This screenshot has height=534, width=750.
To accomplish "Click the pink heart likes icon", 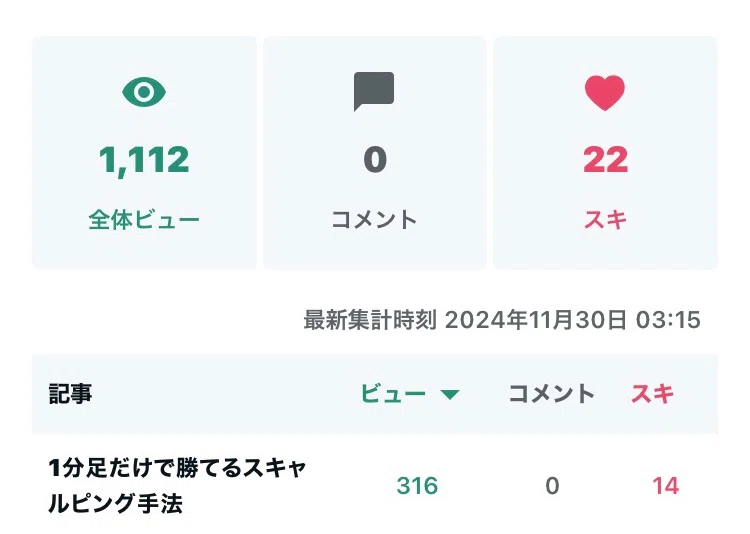I will [x=605, y=93].
